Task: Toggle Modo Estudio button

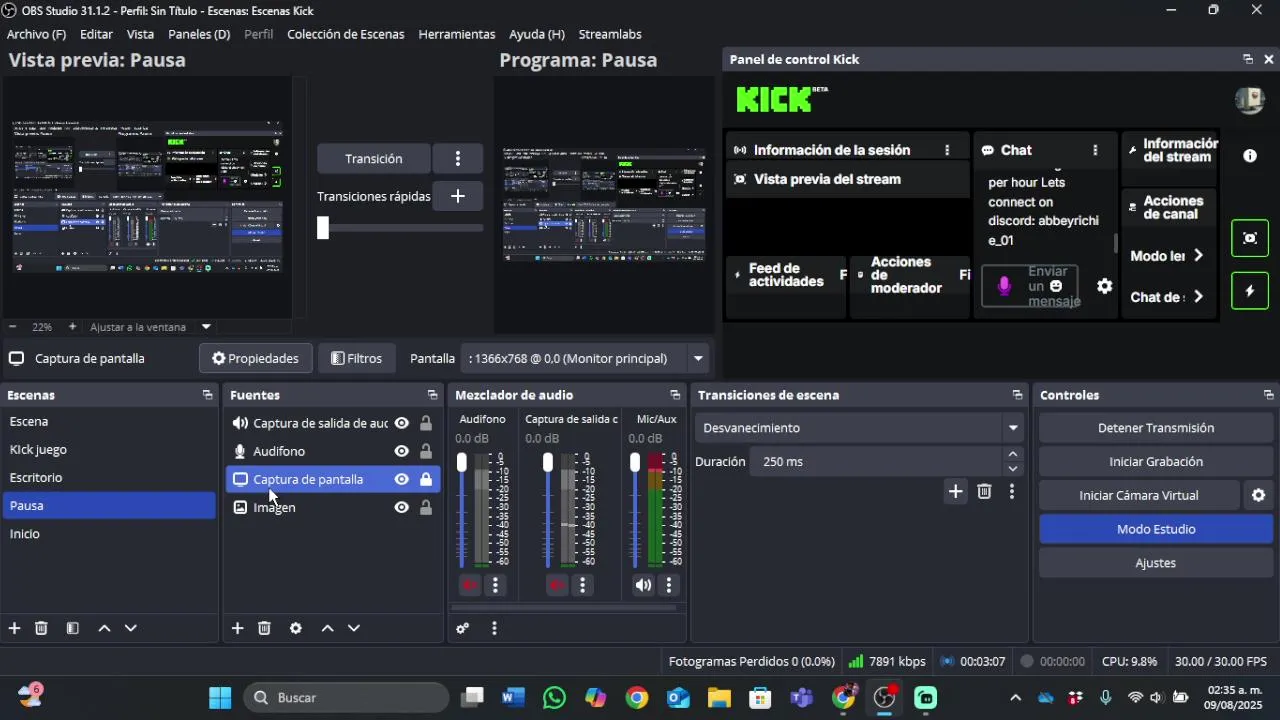Action: [x=1156, y=529]
